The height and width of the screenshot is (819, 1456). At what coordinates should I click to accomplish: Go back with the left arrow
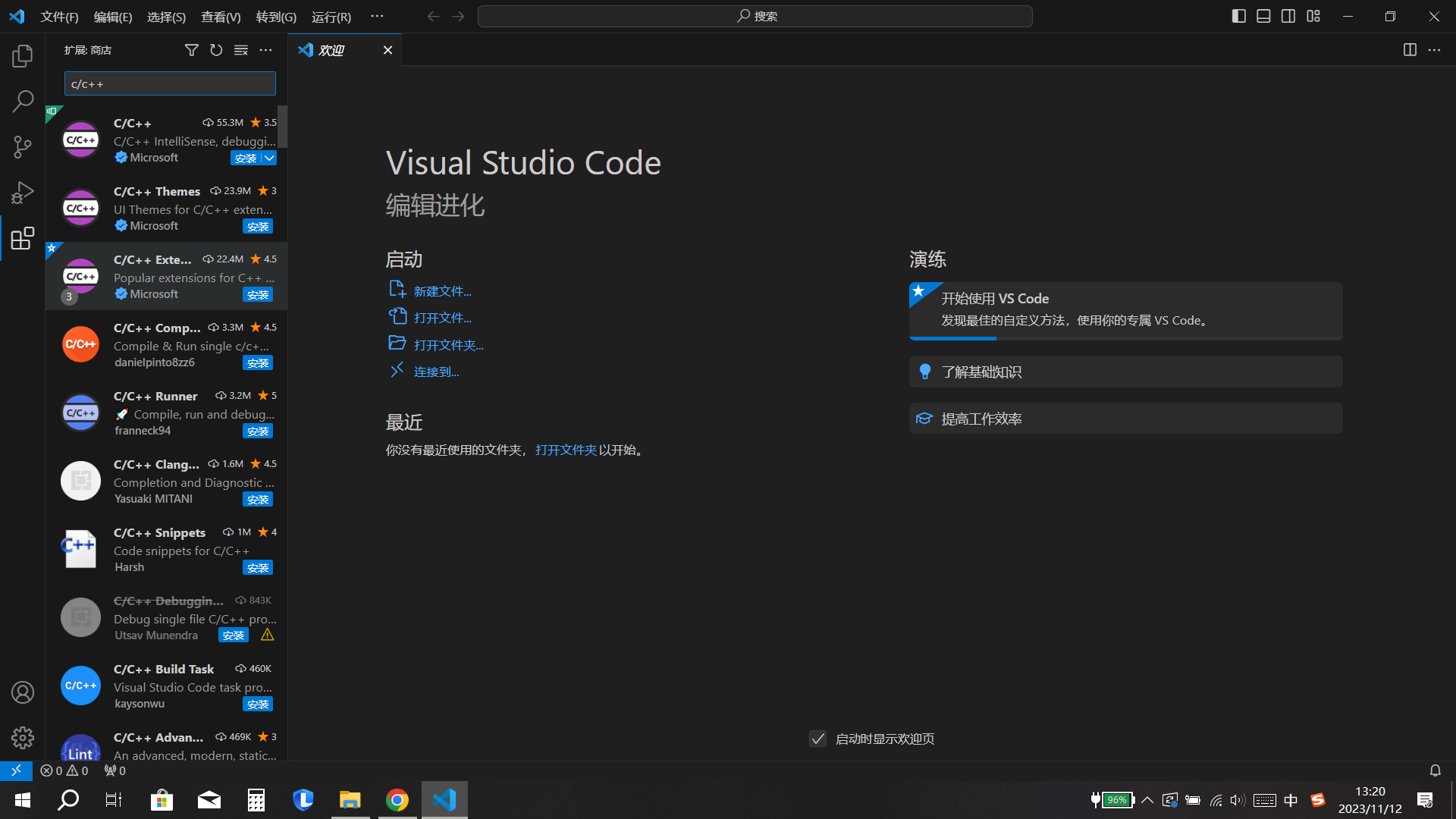pos(433,16)
